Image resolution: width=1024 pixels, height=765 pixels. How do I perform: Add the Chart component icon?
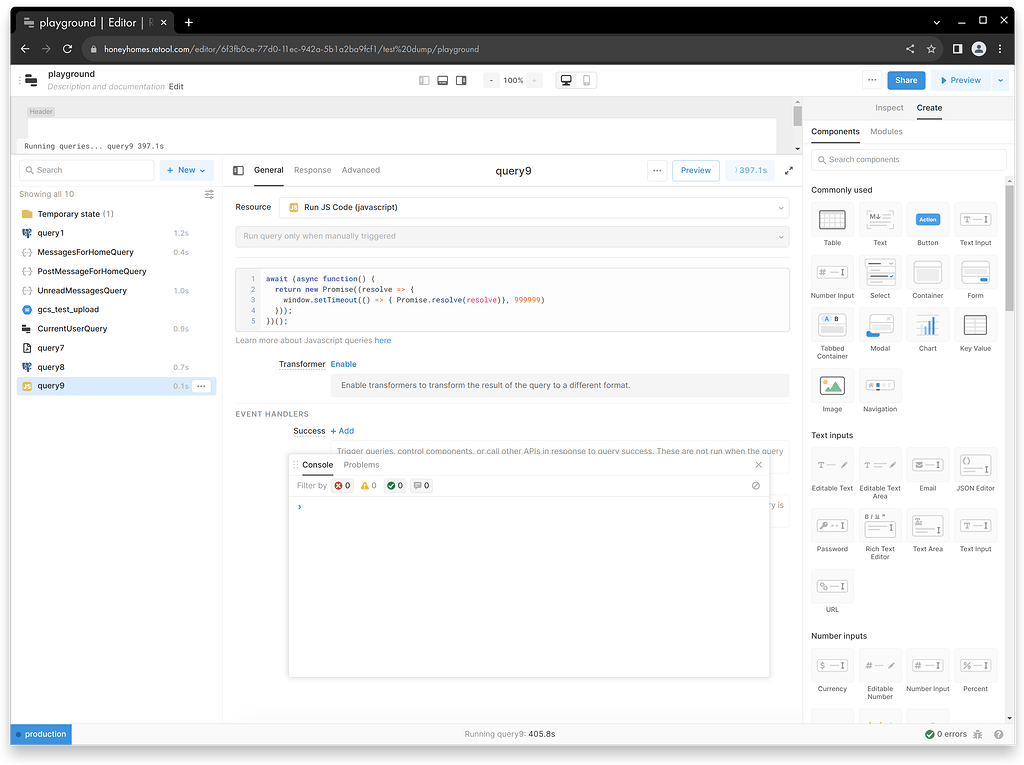[x=927, y=326]
